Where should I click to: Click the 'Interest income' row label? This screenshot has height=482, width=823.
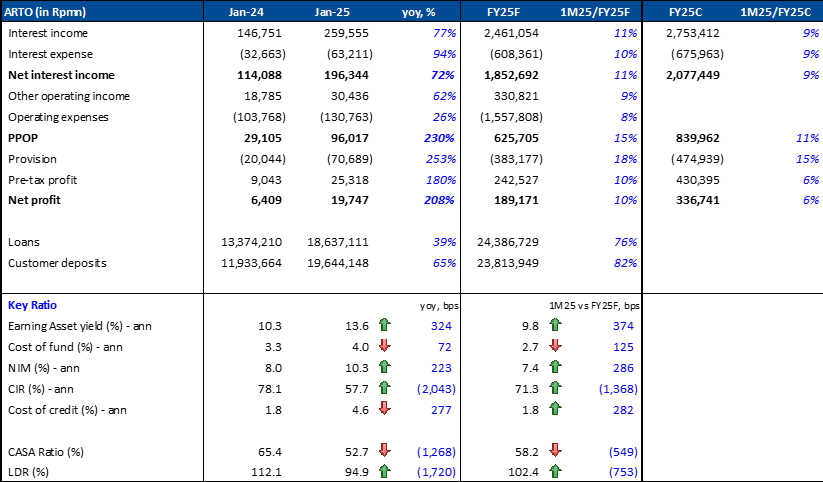pos(48,33)
